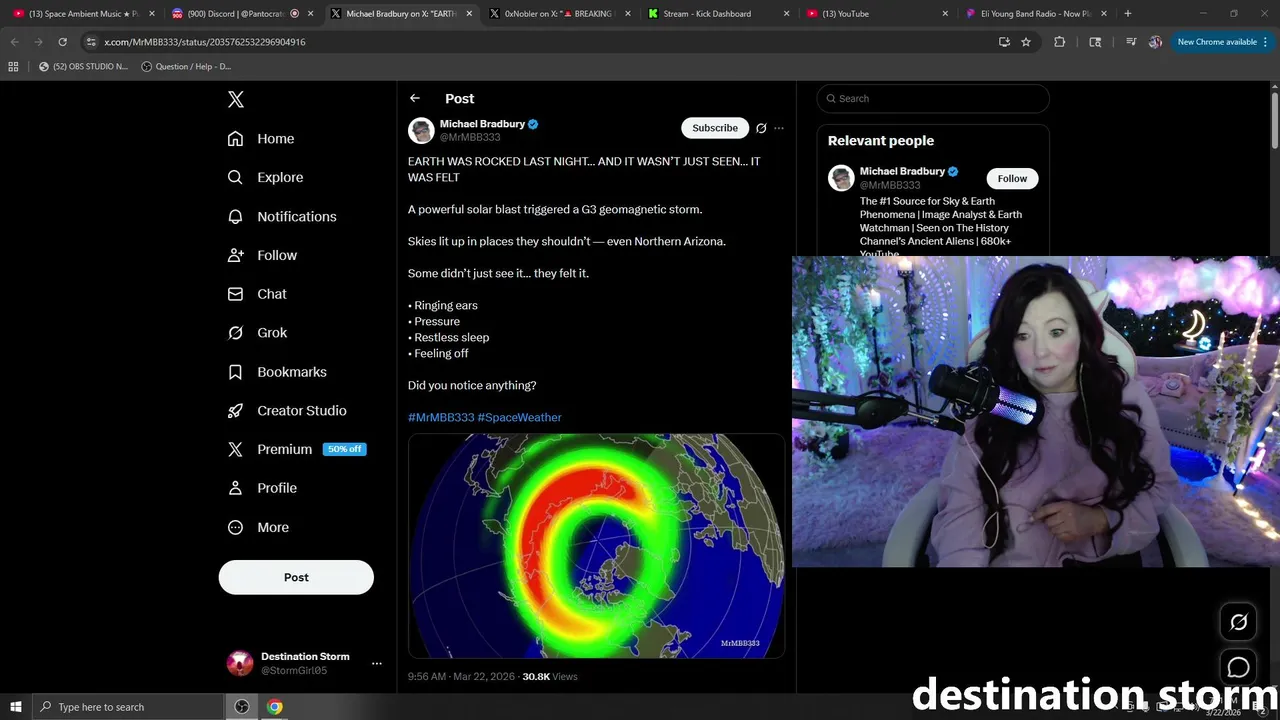This screenshot has height=720, width=1280.
Task: Open Grok in the sidebar
Action: tap(257, 333)
